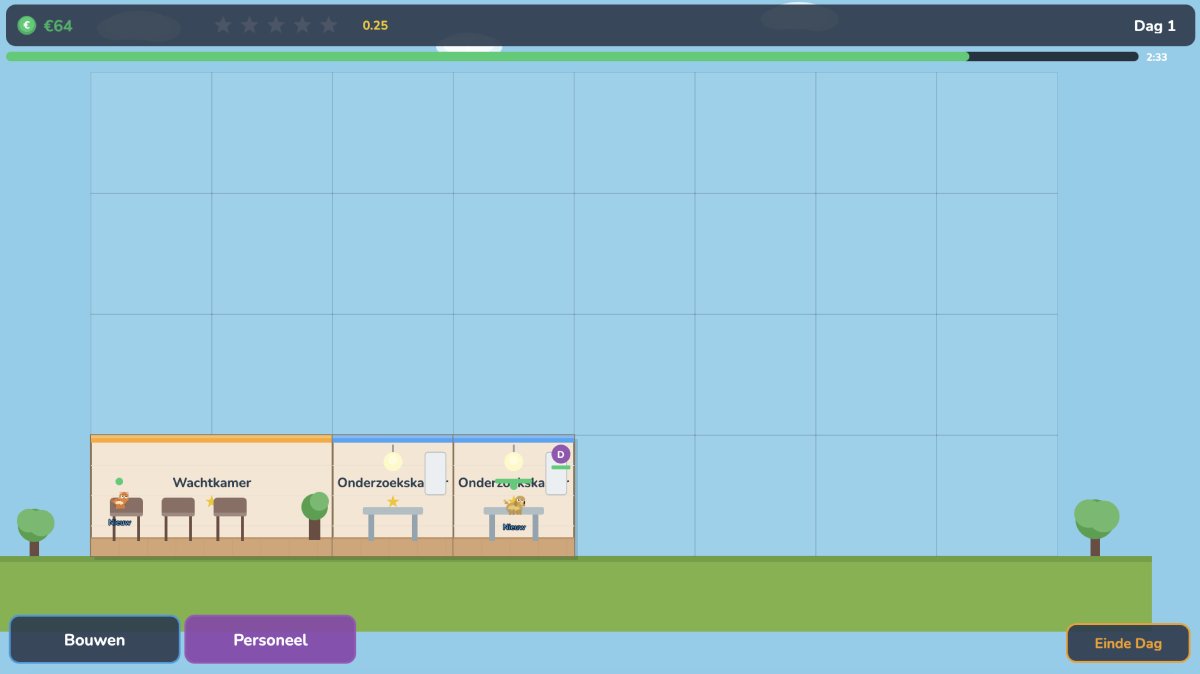1200x674 pixels.
Task: Click the first star of the rating
Action: (x=223, y=25)
